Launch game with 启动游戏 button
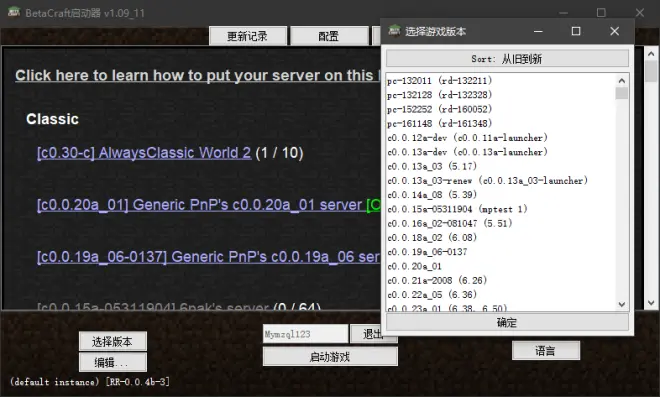 [x=330, y=357]
